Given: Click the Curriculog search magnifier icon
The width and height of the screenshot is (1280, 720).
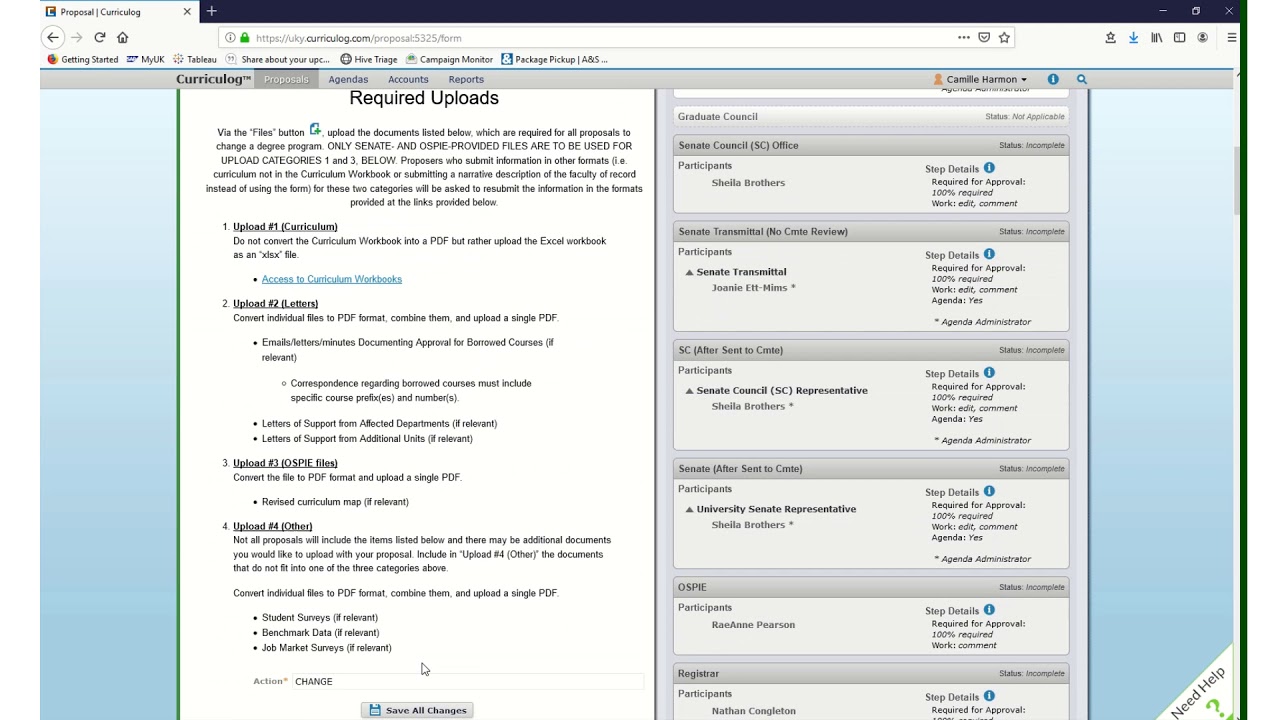Looking at the screenshot, I should [x=1081, y=79].
